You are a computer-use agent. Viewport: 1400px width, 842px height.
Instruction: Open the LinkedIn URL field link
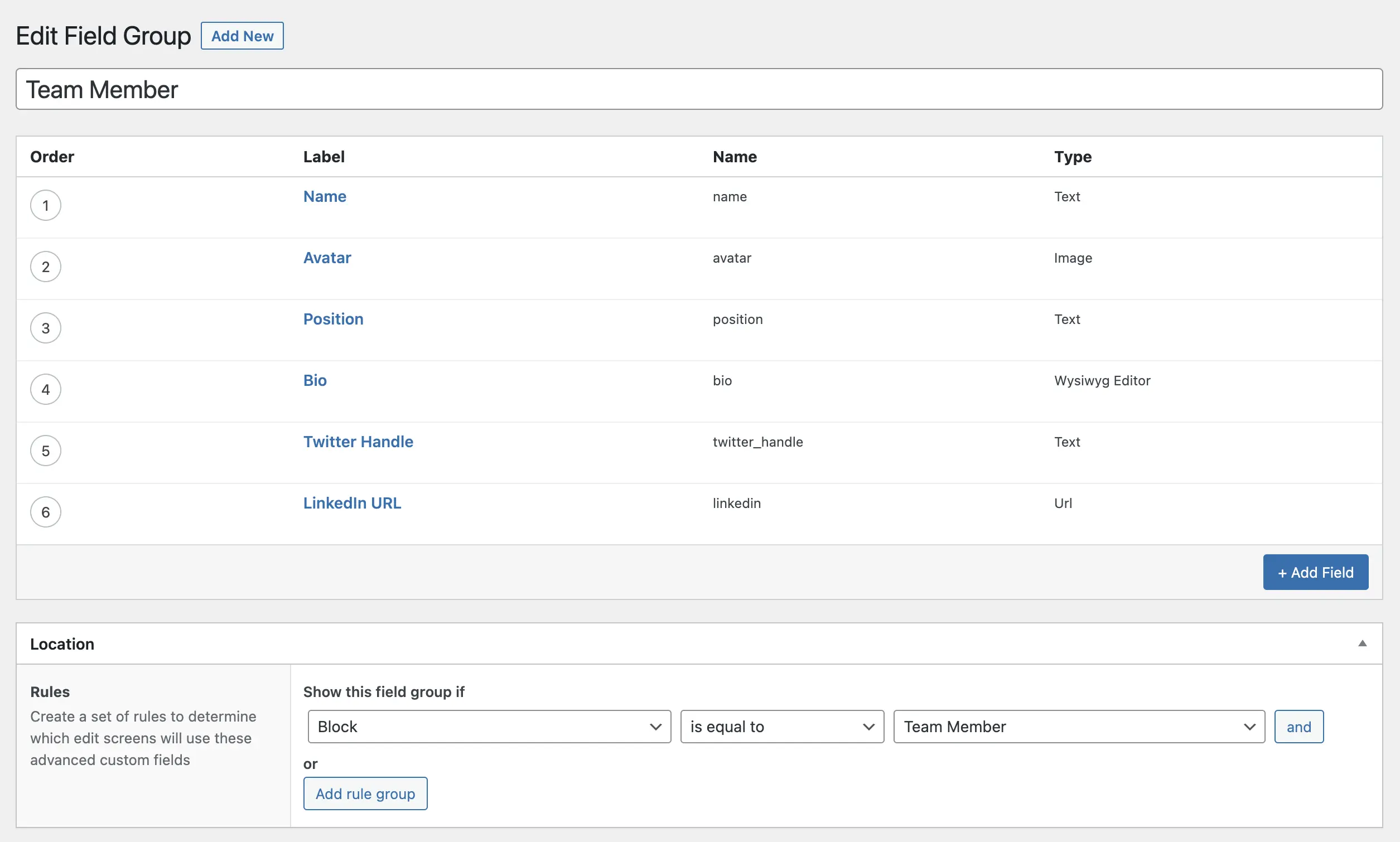(352, 503)
